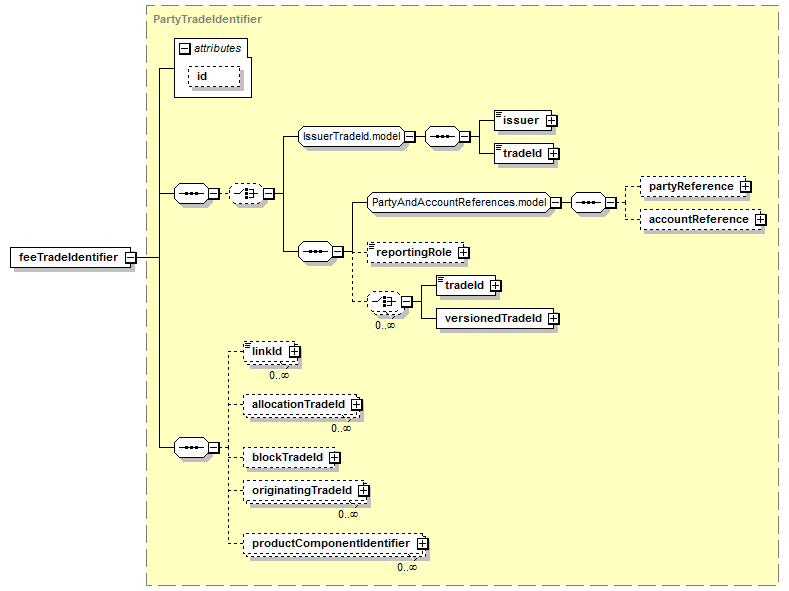Expand the blockTradeId element
789x591 pixels.
pyautogui.click(x=335, y=458)
